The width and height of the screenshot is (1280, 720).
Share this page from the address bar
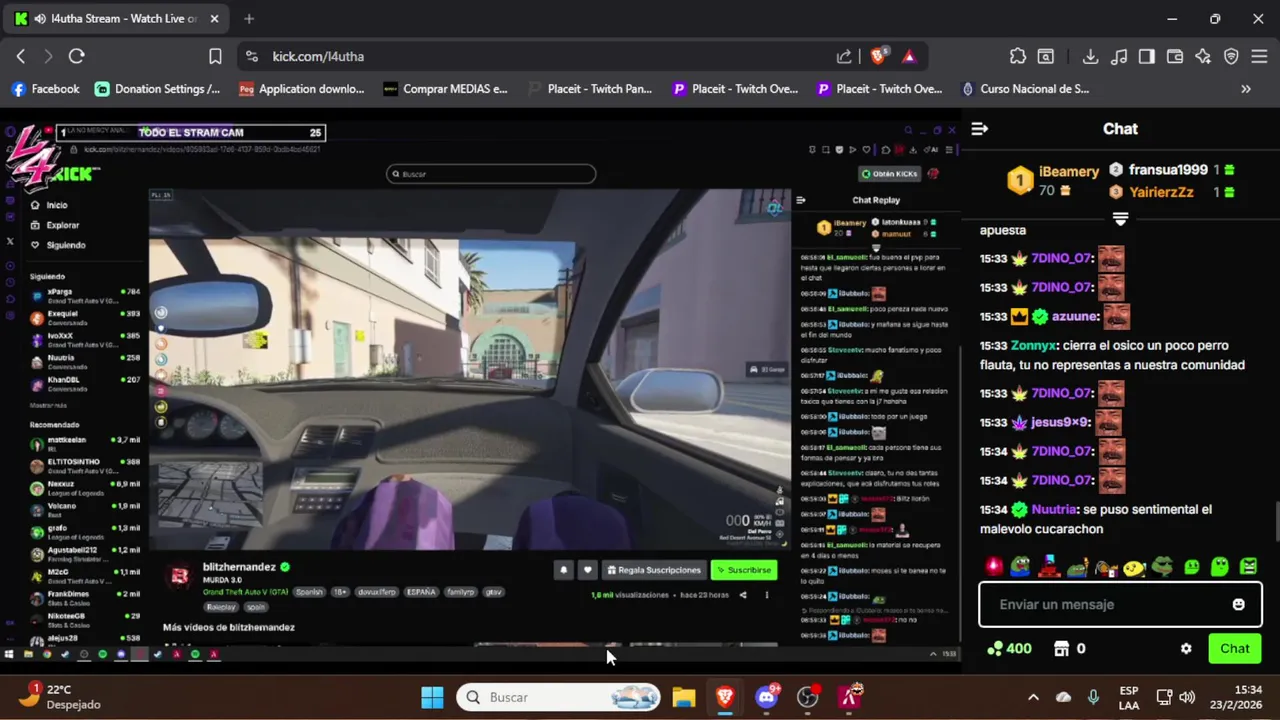coord(844,57)
